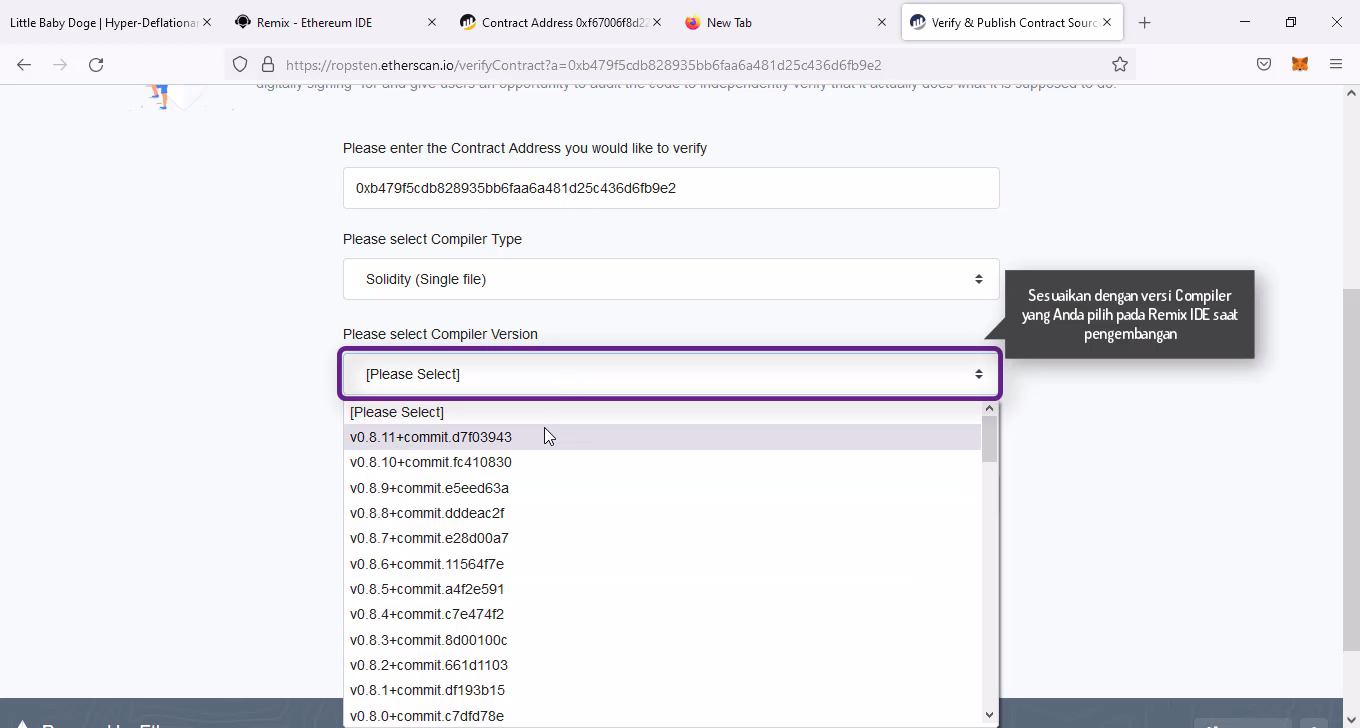Reload the current page
Image resolution: width=1360 pixels, height=728 pixels.
[96, 64]
